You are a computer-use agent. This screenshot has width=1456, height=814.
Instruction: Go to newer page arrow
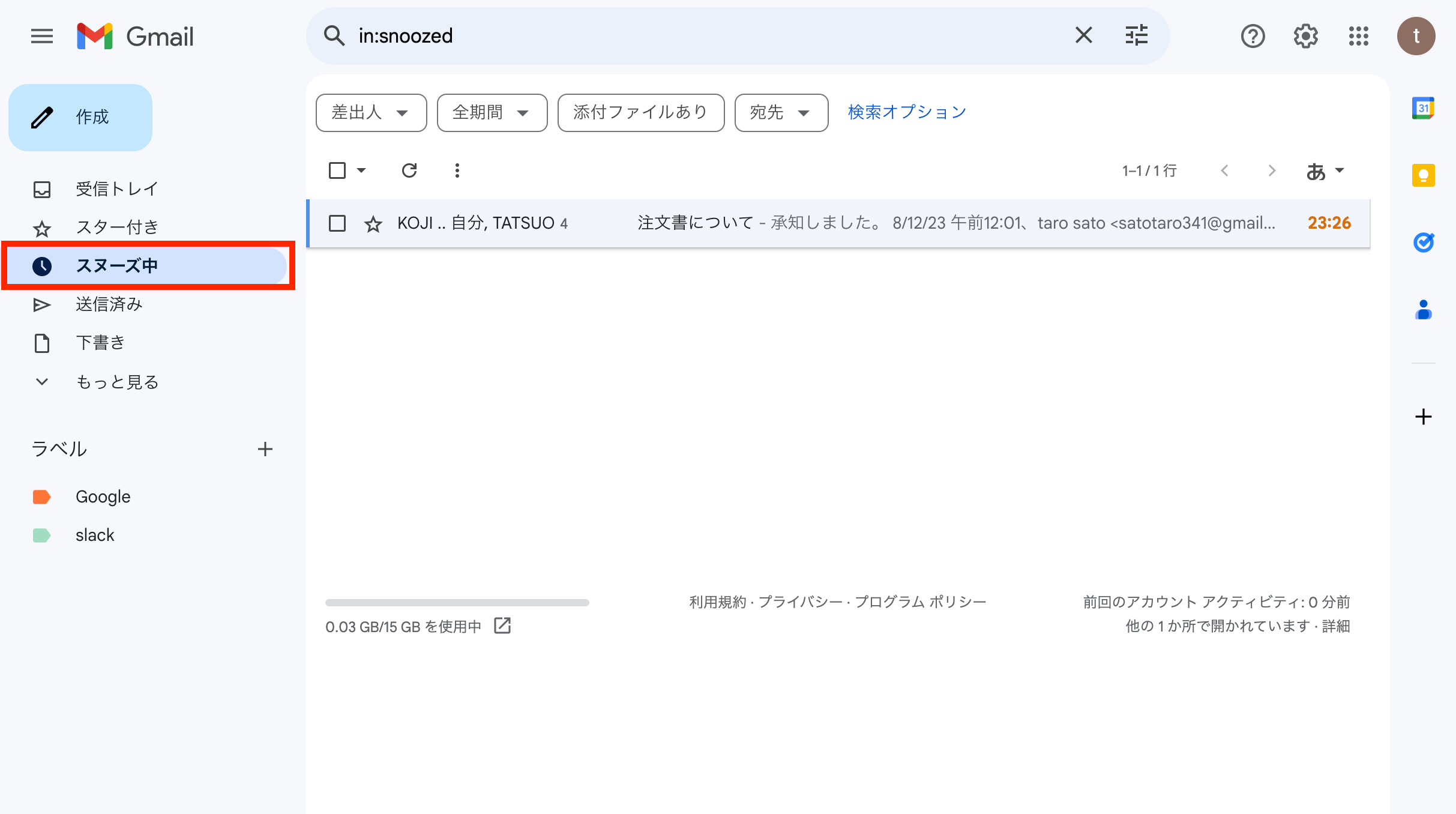tap(1225, 170)
